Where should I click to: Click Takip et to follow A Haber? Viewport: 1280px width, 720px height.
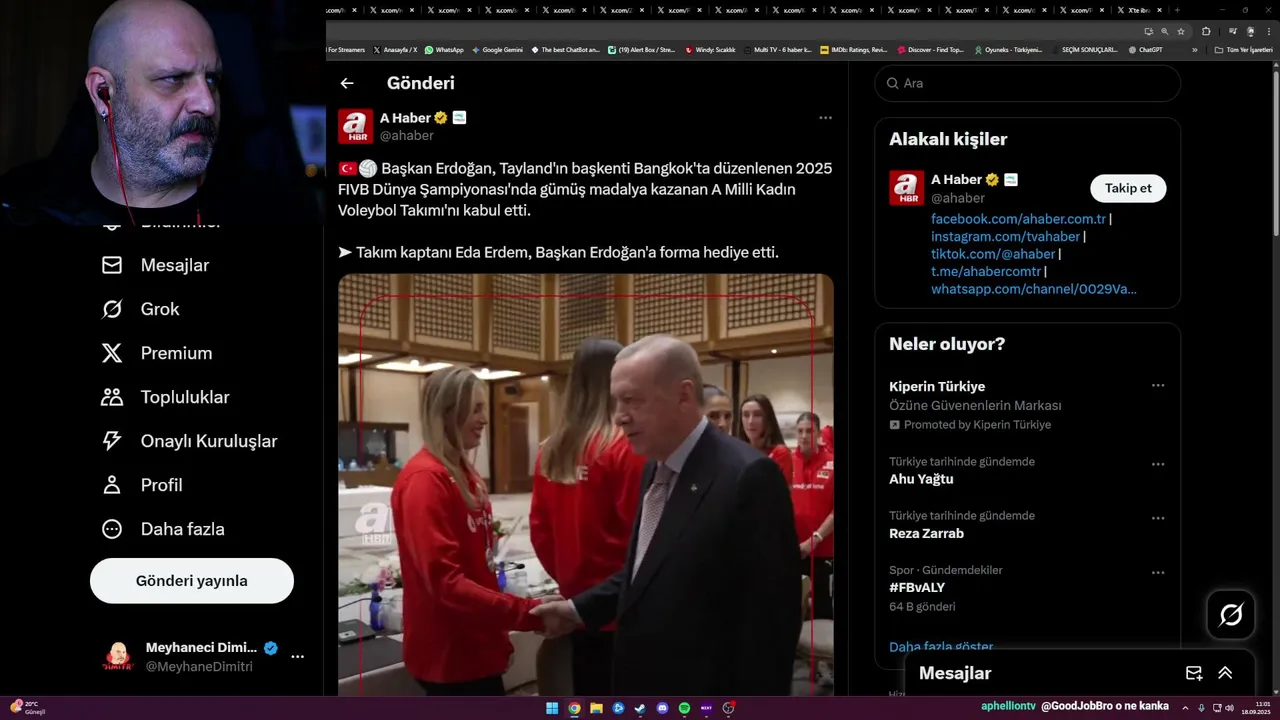[x=1128, y=188]
